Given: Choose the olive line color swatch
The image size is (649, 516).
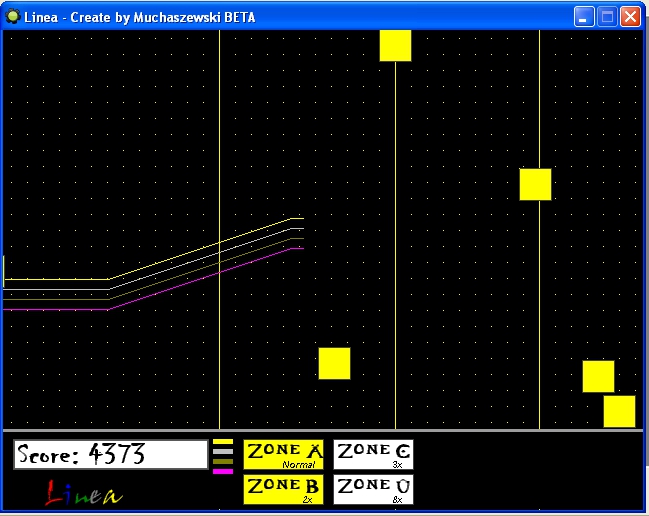Looking at the screenshot, I should pos(223,461).
